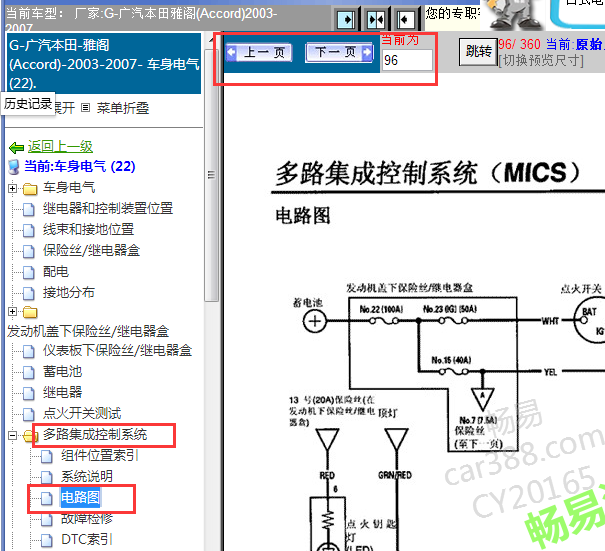Click page icon beside 继电器和控制装置位置
This screenshot has width=605, height=551.
(x=29, y=210)
